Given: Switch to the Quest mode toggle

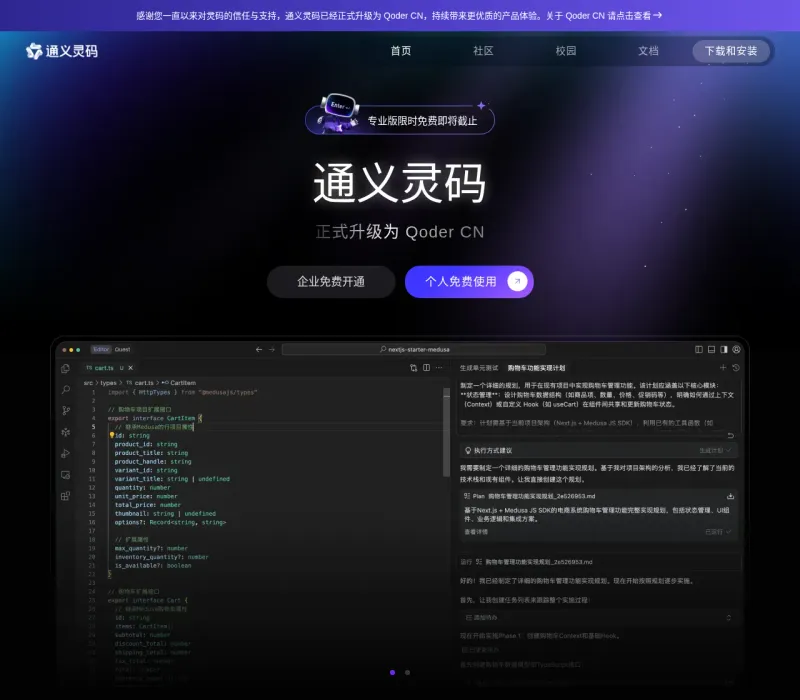Looking at the screenshot, I should 122,349.
